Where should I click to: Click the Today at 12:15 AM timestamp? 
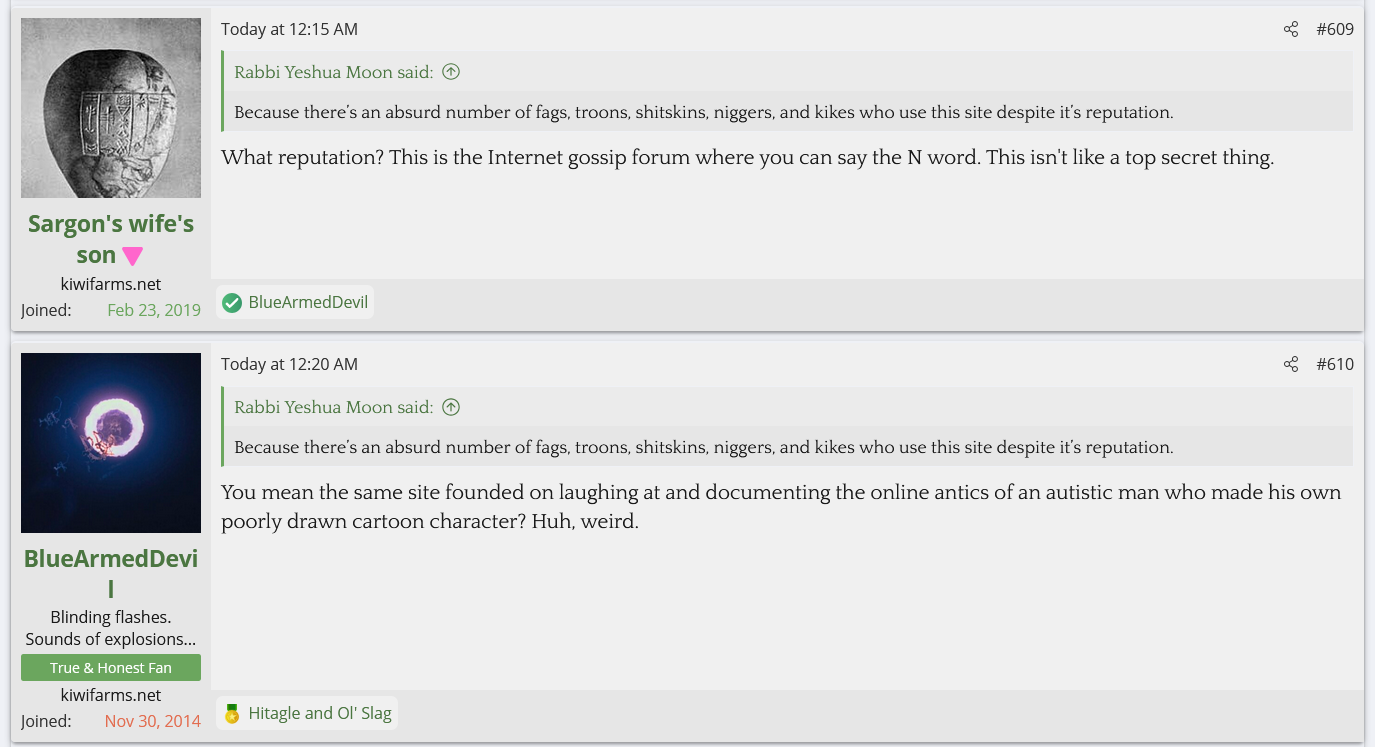pyautogui.click(x=289, y=29)
